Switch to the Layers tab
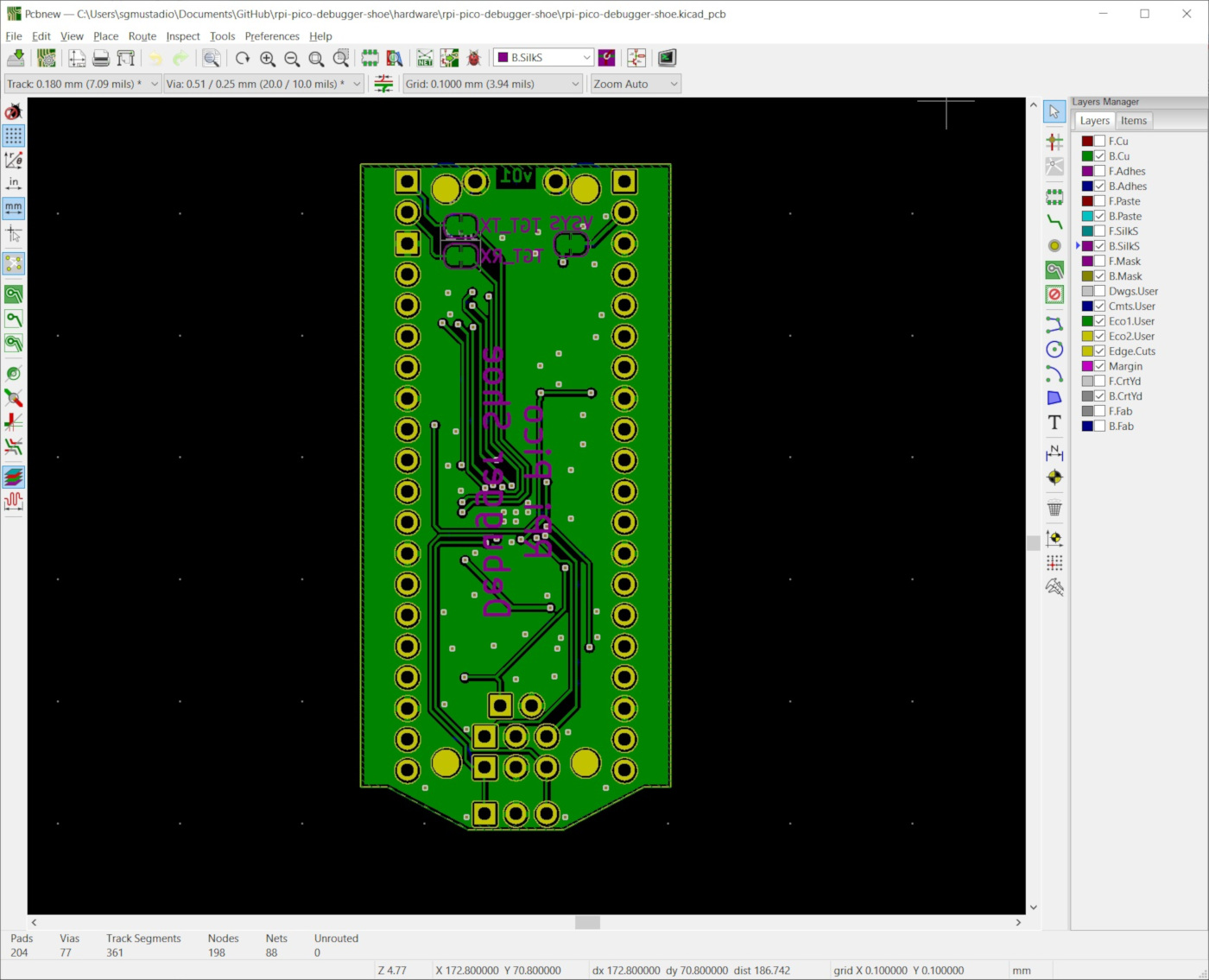The height and width of the screenshot is (980, 1209). (1095, 121)
